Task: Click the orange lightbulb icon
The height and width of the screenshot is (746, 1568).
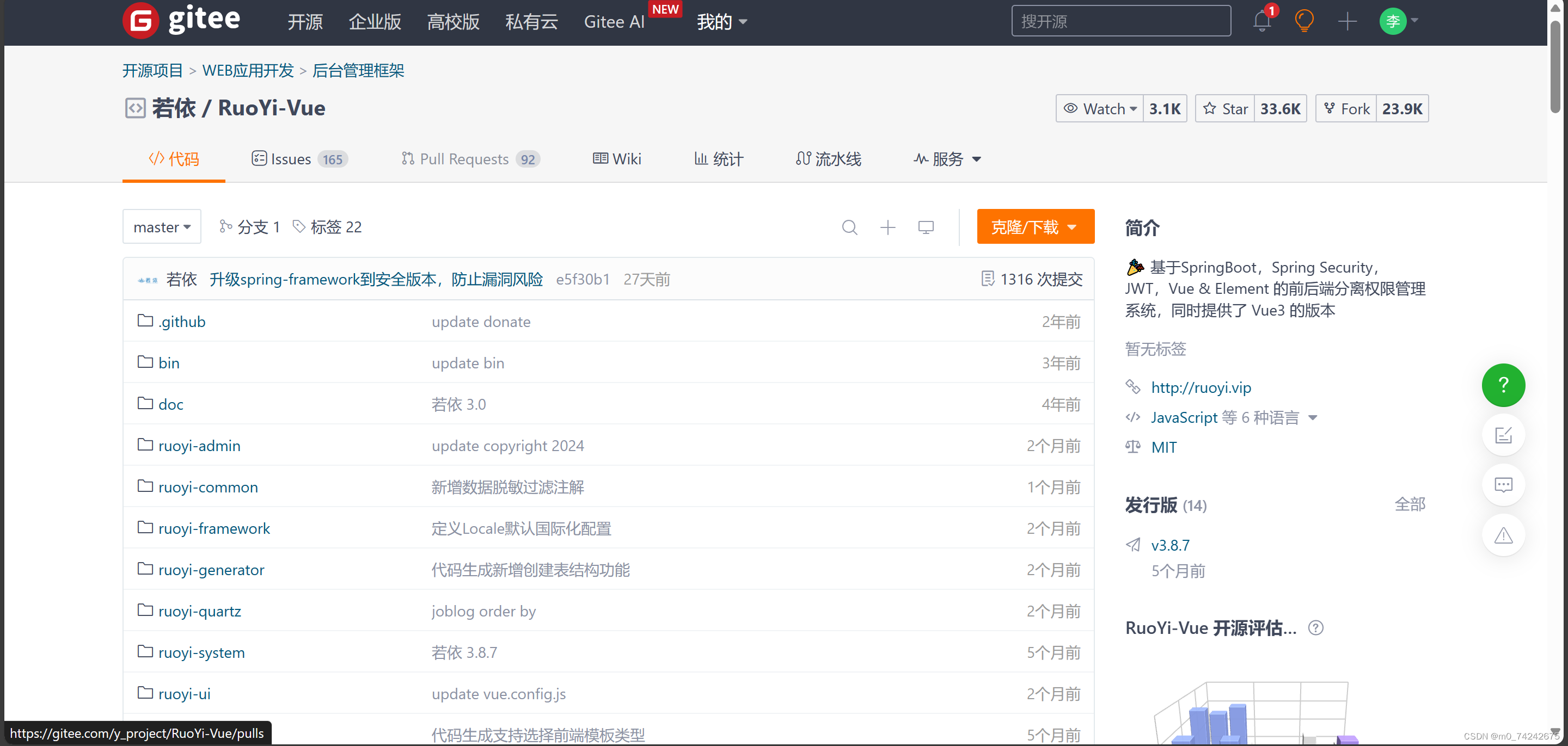Action: coord(1304,21)
